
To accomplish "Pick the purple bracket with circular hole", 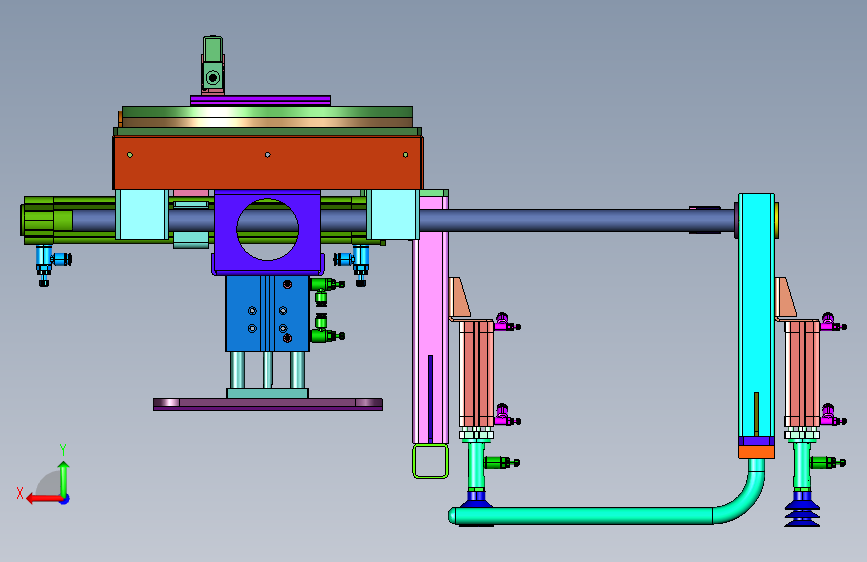I will tap(268, 232).
